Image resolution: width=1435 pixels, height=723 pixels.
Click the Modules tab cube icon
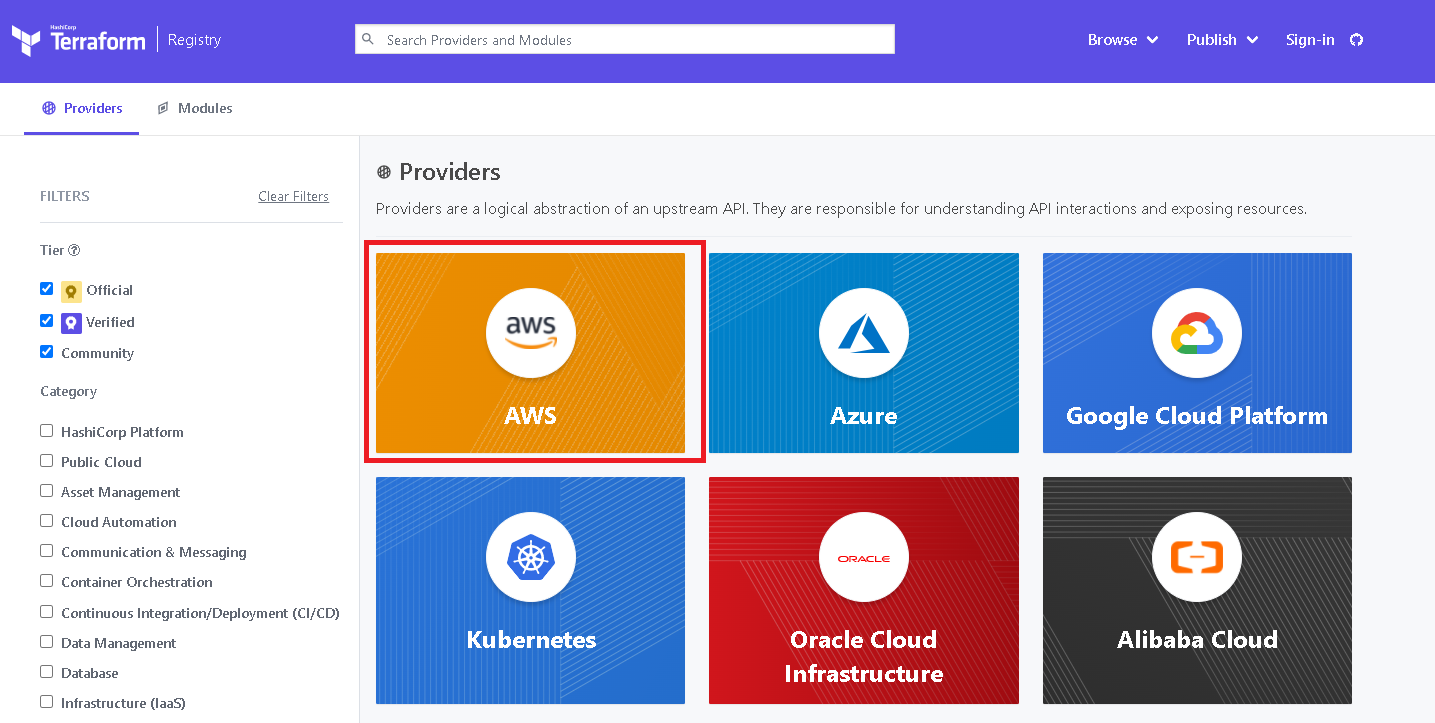tap(163, 108)
